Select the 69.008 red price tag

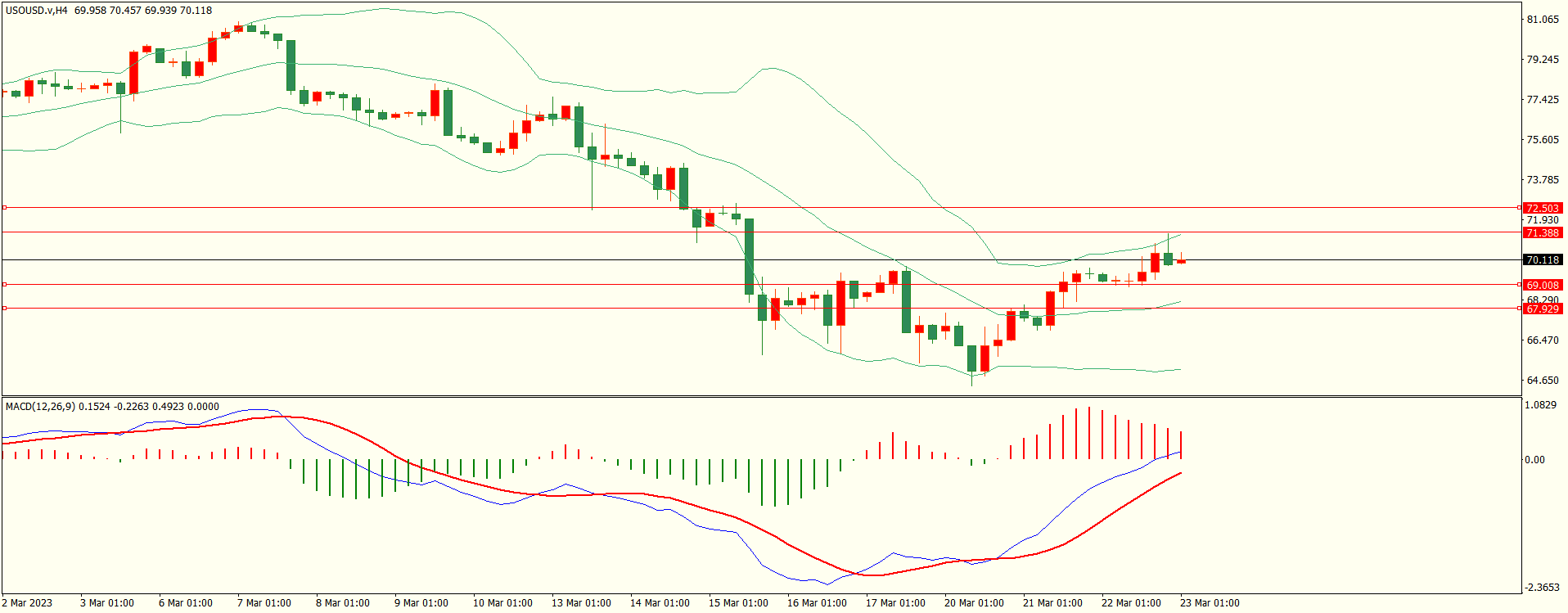(x=1543, y=285)
